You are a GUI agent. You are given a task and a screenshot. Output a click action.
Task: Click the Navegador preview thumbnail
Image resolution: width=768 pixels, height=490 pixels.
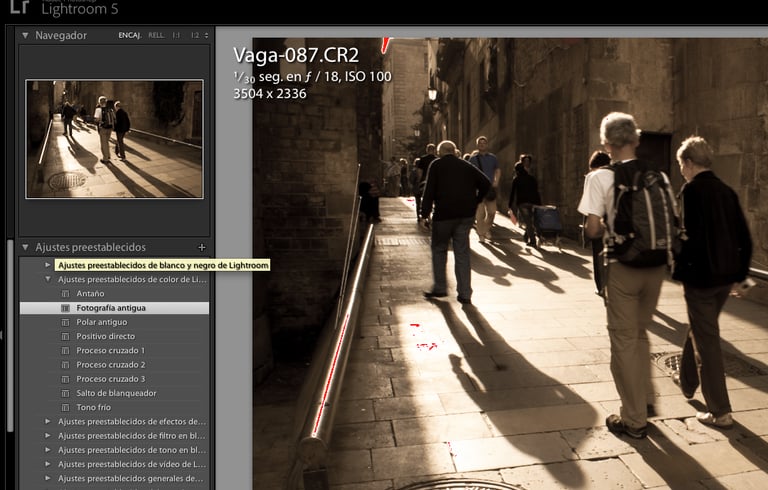coord(115,139)
